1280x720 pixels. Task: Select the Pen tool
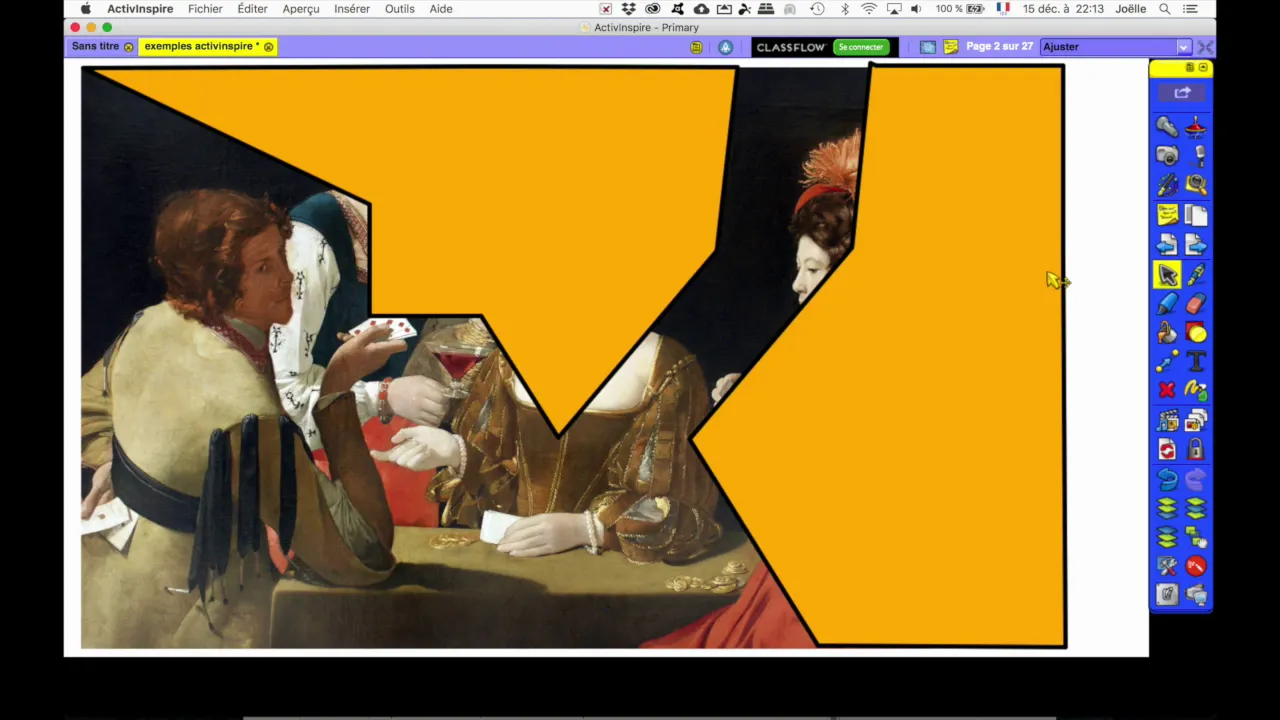point(1196,274)
